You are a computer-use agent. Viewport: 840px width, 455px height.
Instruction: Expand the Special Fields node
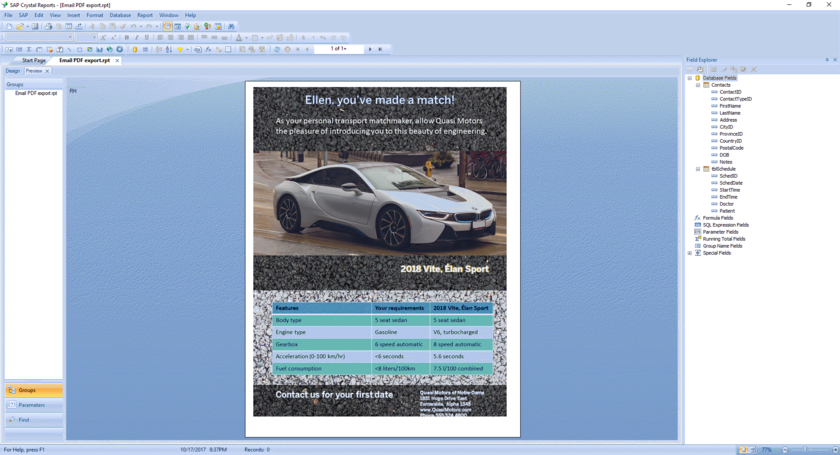point(690,253)
